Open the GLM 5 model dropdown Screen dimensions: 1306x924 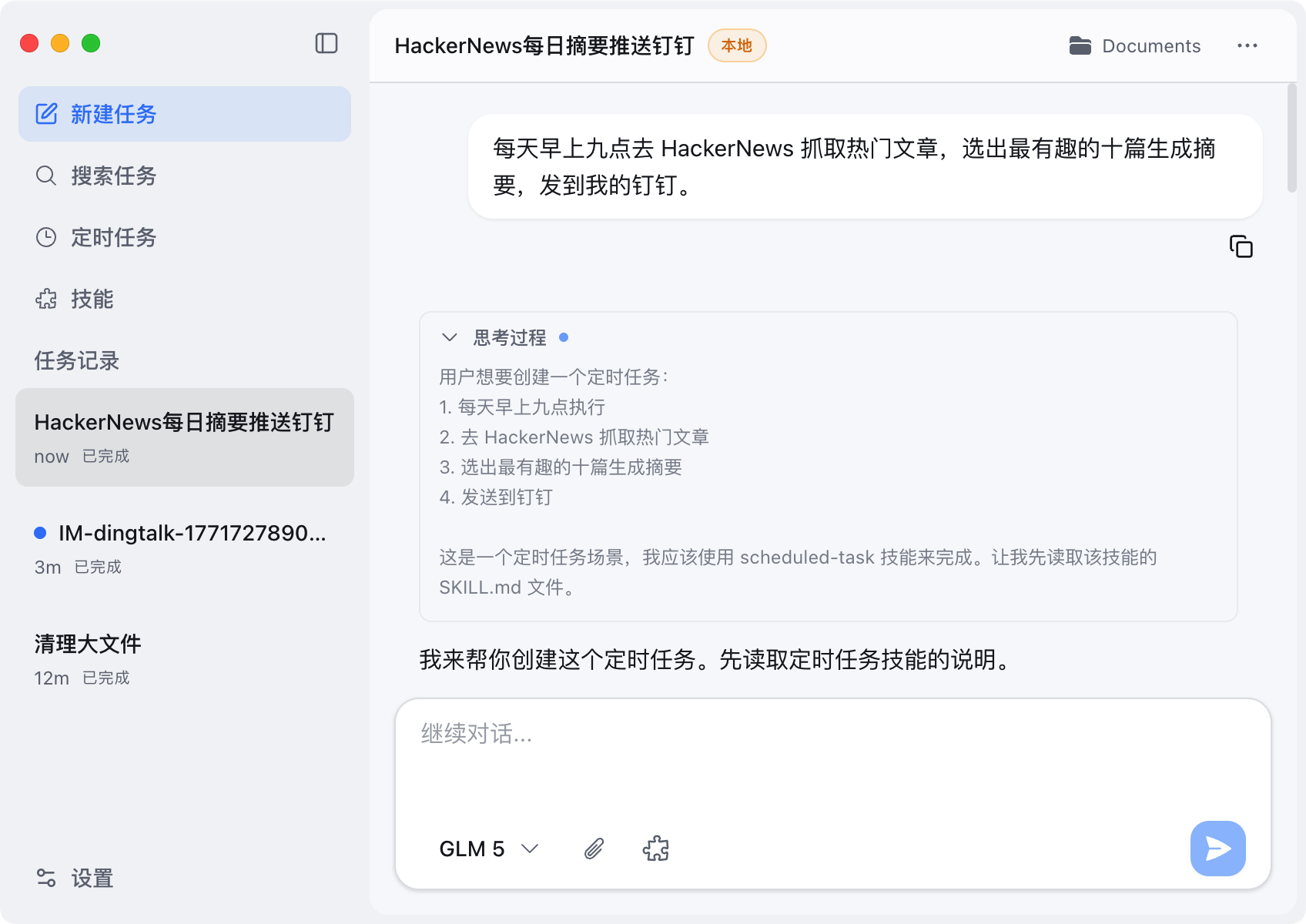click(x=488, y=849)
